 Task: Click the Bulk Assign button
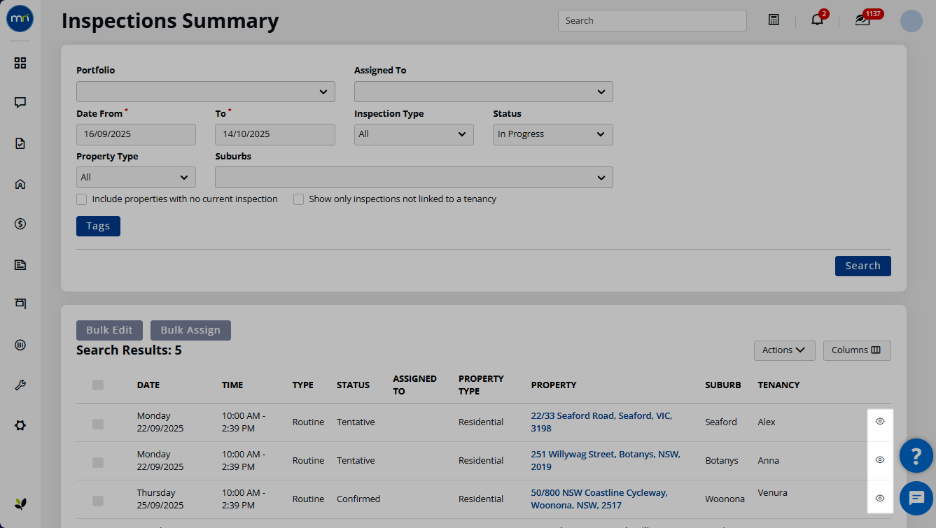click(x=190, y=331)
